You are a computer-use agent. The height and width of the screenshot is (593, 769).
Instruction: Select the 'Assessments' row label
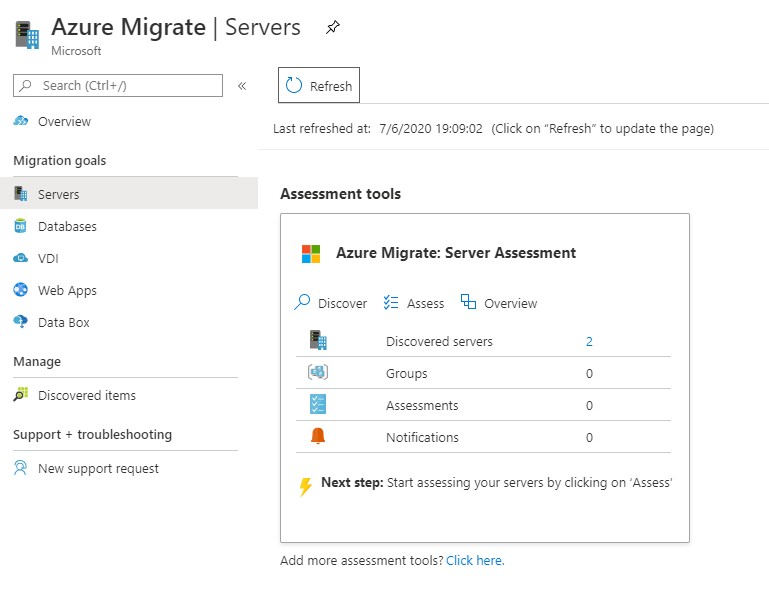coord(422,405)
